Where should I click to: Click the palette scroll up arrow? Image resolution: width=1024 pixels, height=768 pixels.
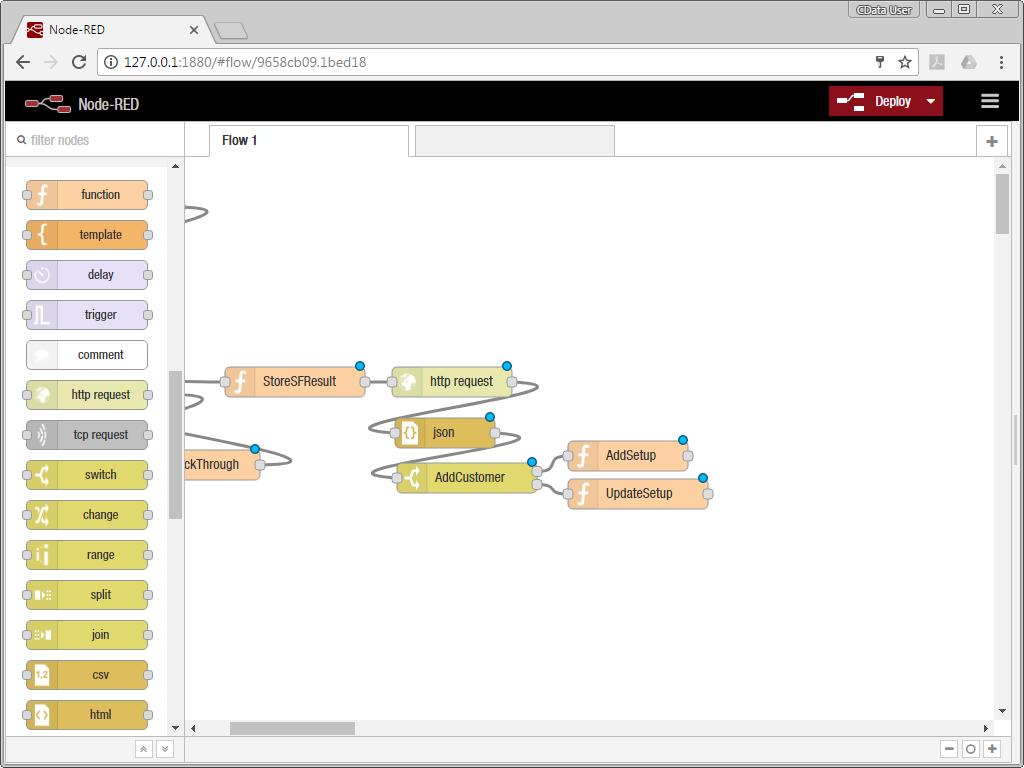click(x=175, y=166)
